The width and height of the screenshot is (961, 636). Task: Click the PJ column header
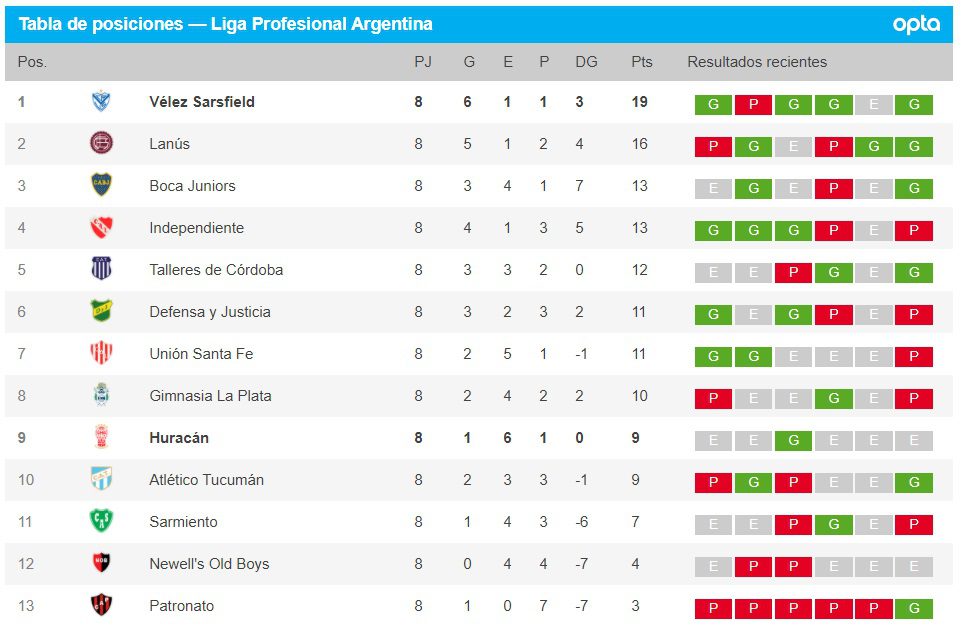click(423, 62)
